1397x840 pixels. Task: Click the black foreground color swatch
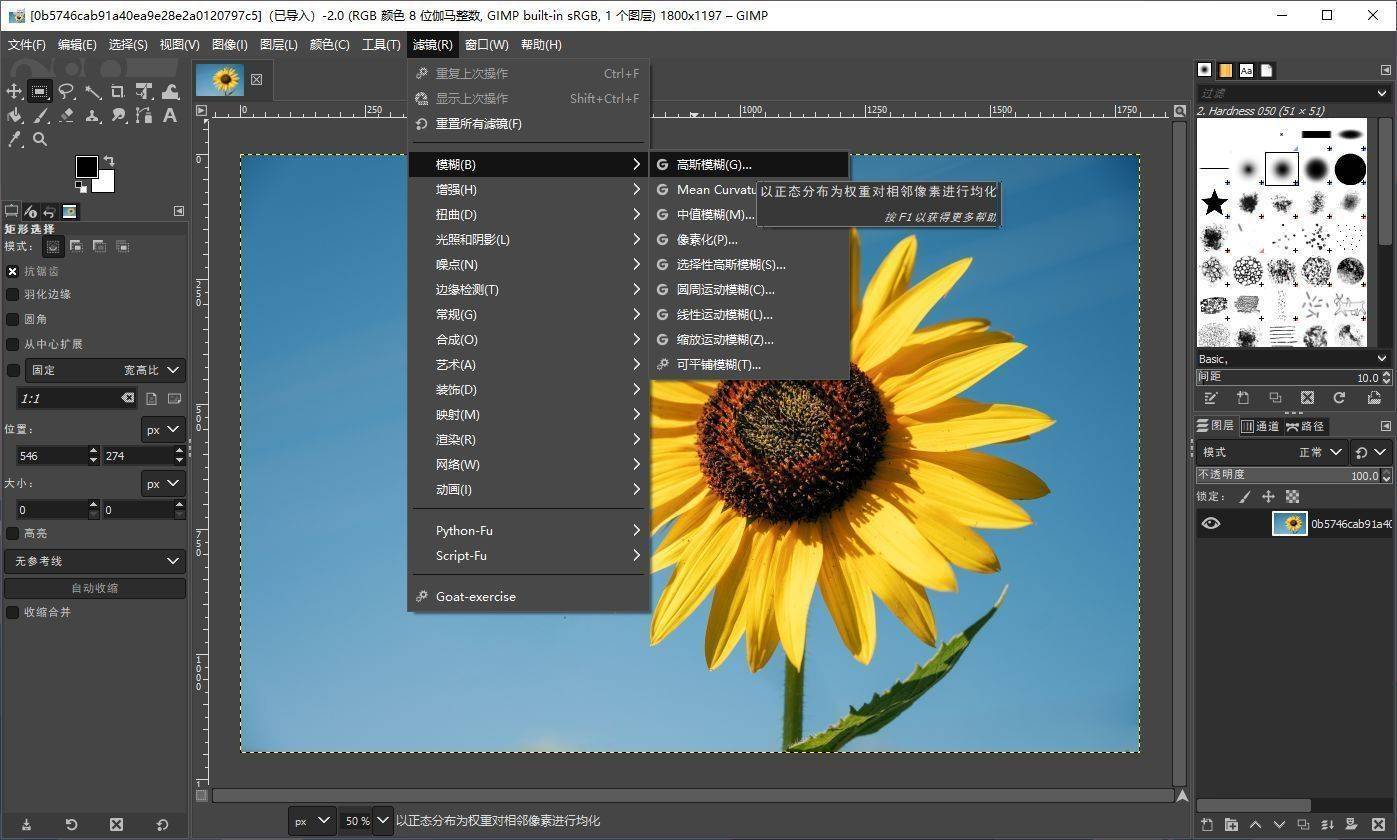(87, 166)
